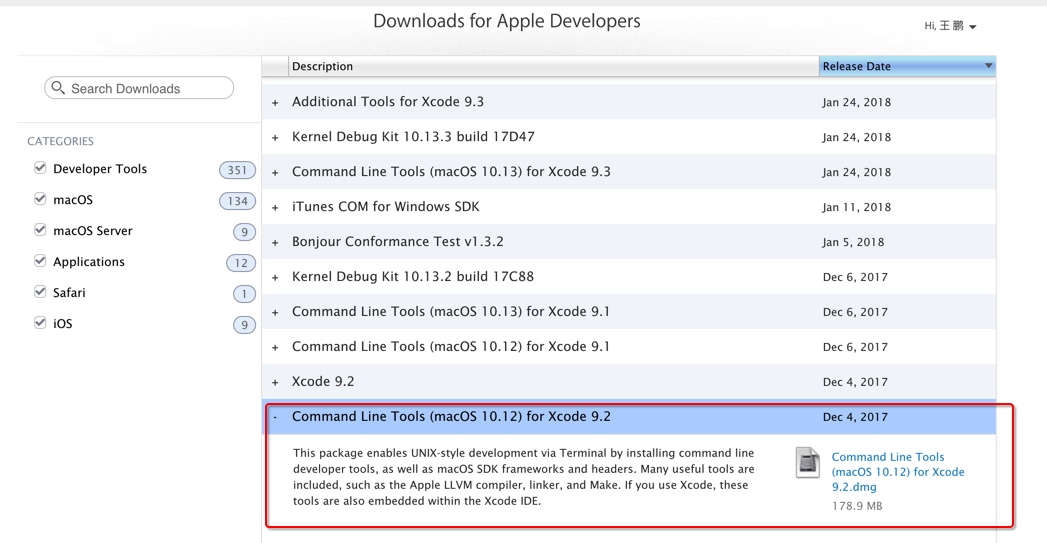
Task: Expand iTunes COM for Windows SDK row
Action: pos(275,208)
